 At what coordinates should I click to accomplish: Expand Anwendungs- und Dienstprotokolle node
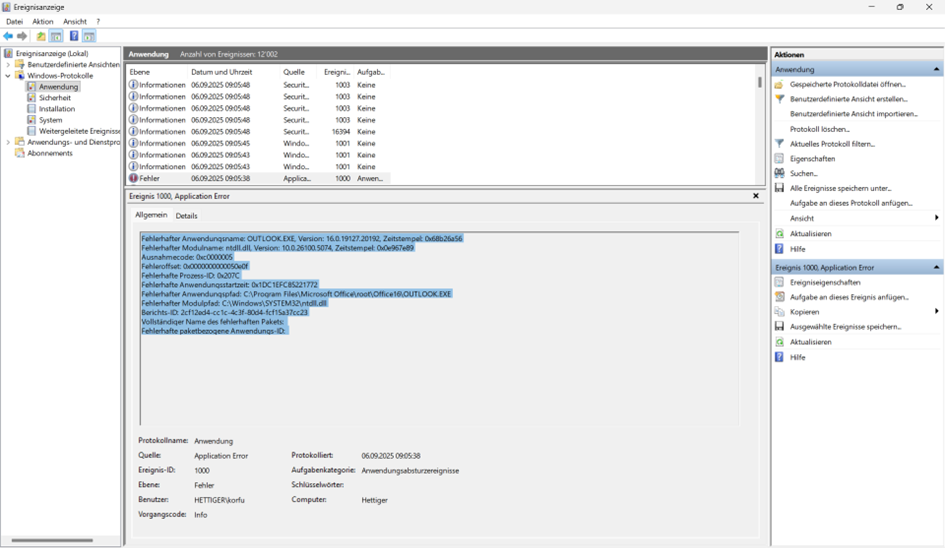click(x=8, y=142)
